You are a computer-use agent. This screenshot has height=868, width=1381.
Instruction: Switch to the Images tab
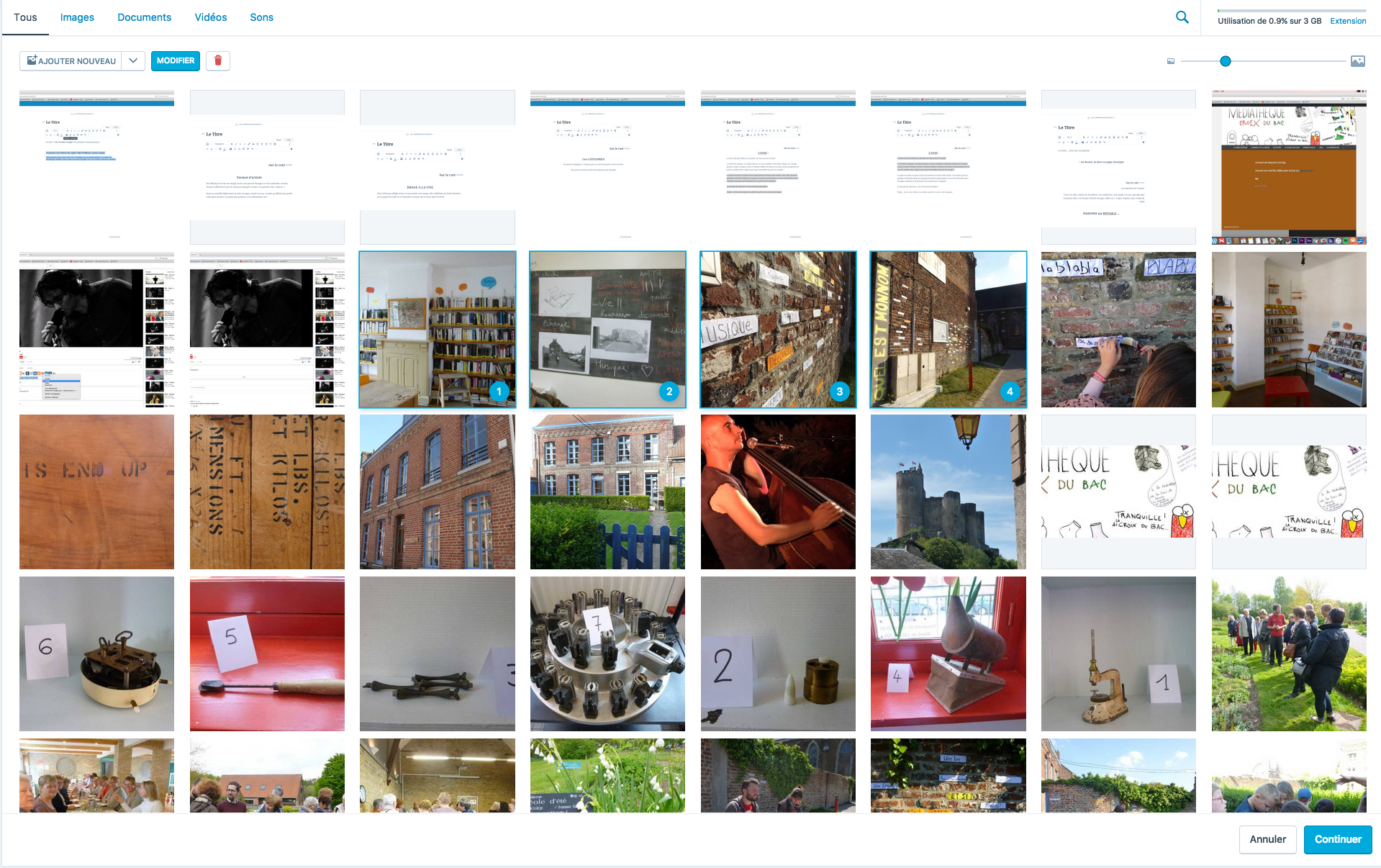77,17
